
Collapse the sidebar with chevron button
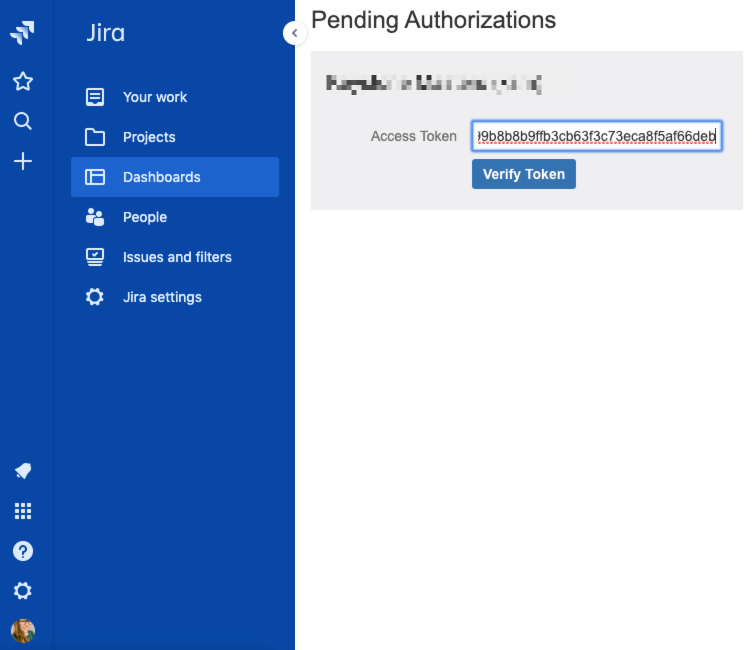pyautogui.click(x=295, y=33)
